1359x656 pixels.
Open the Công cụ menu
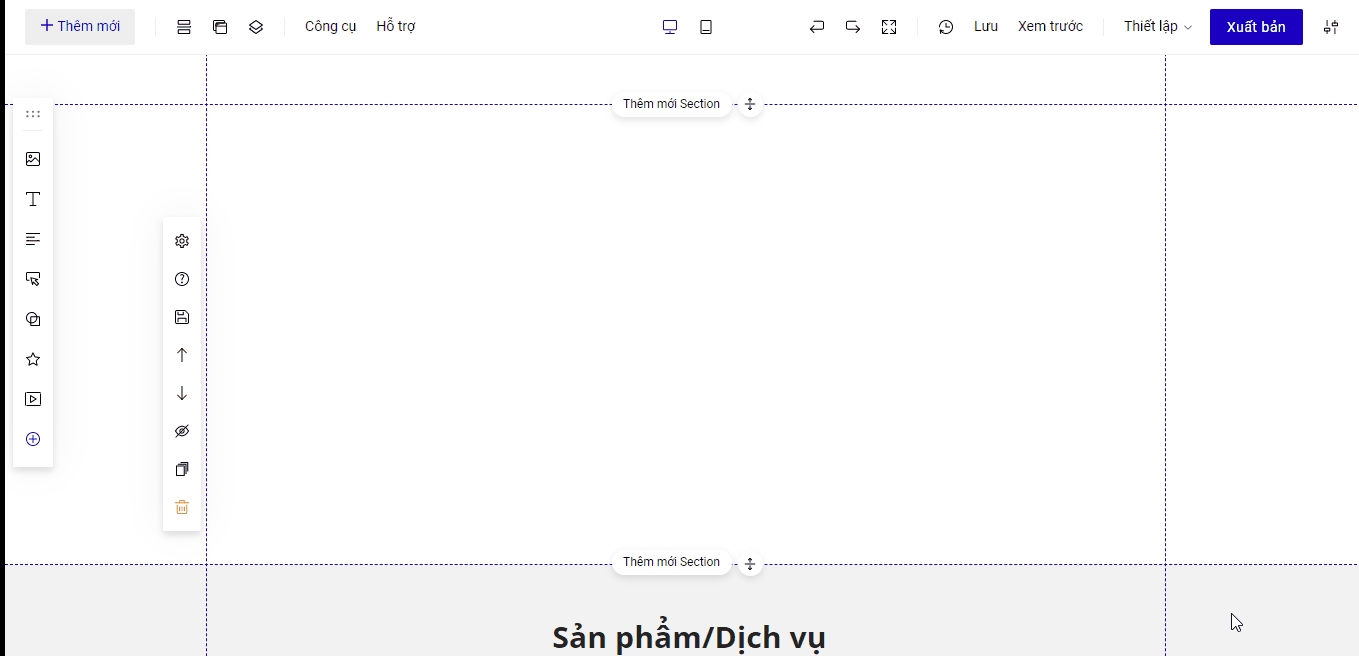pos(330,27)
